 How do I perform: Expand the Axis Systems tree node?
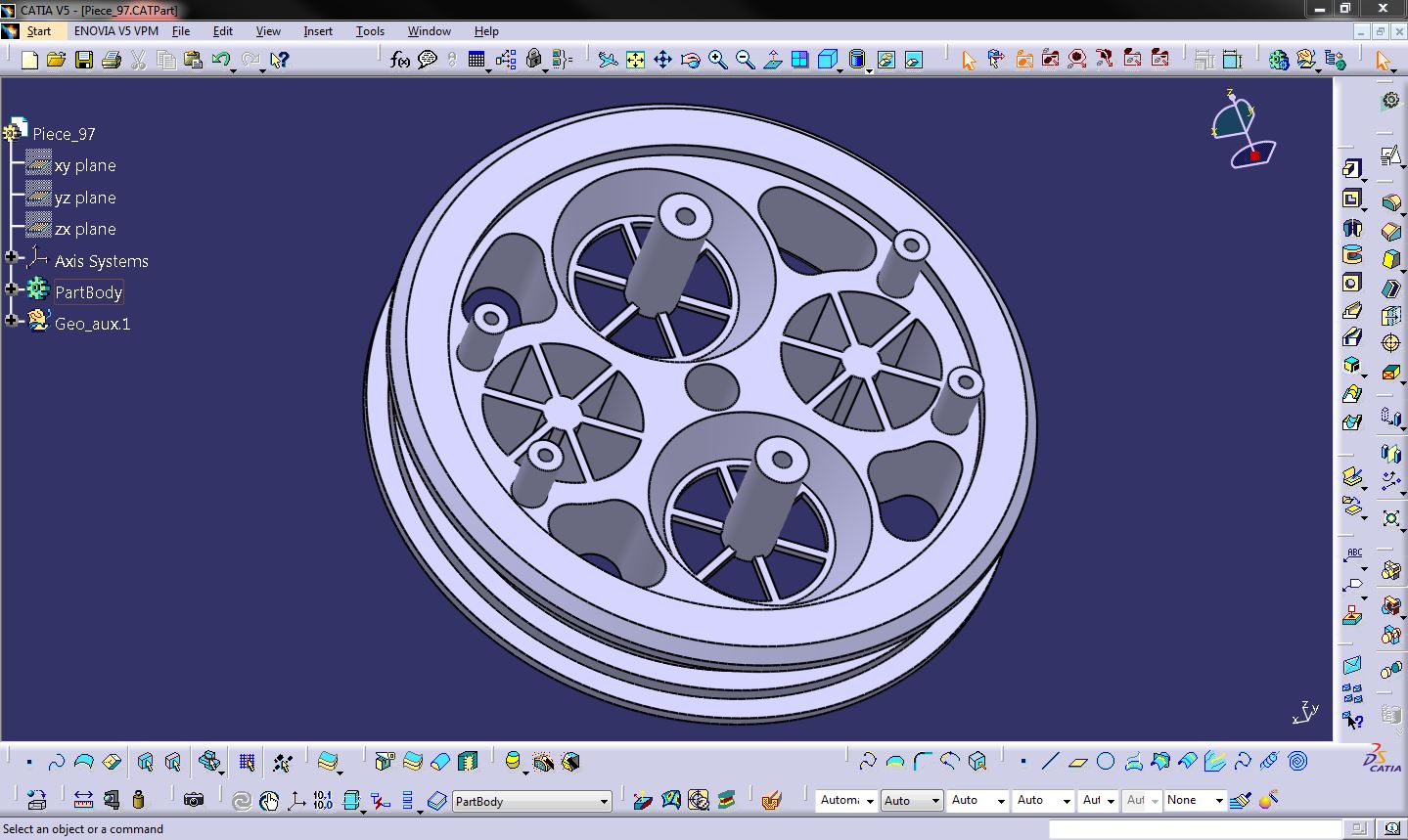tap(12, 258)
